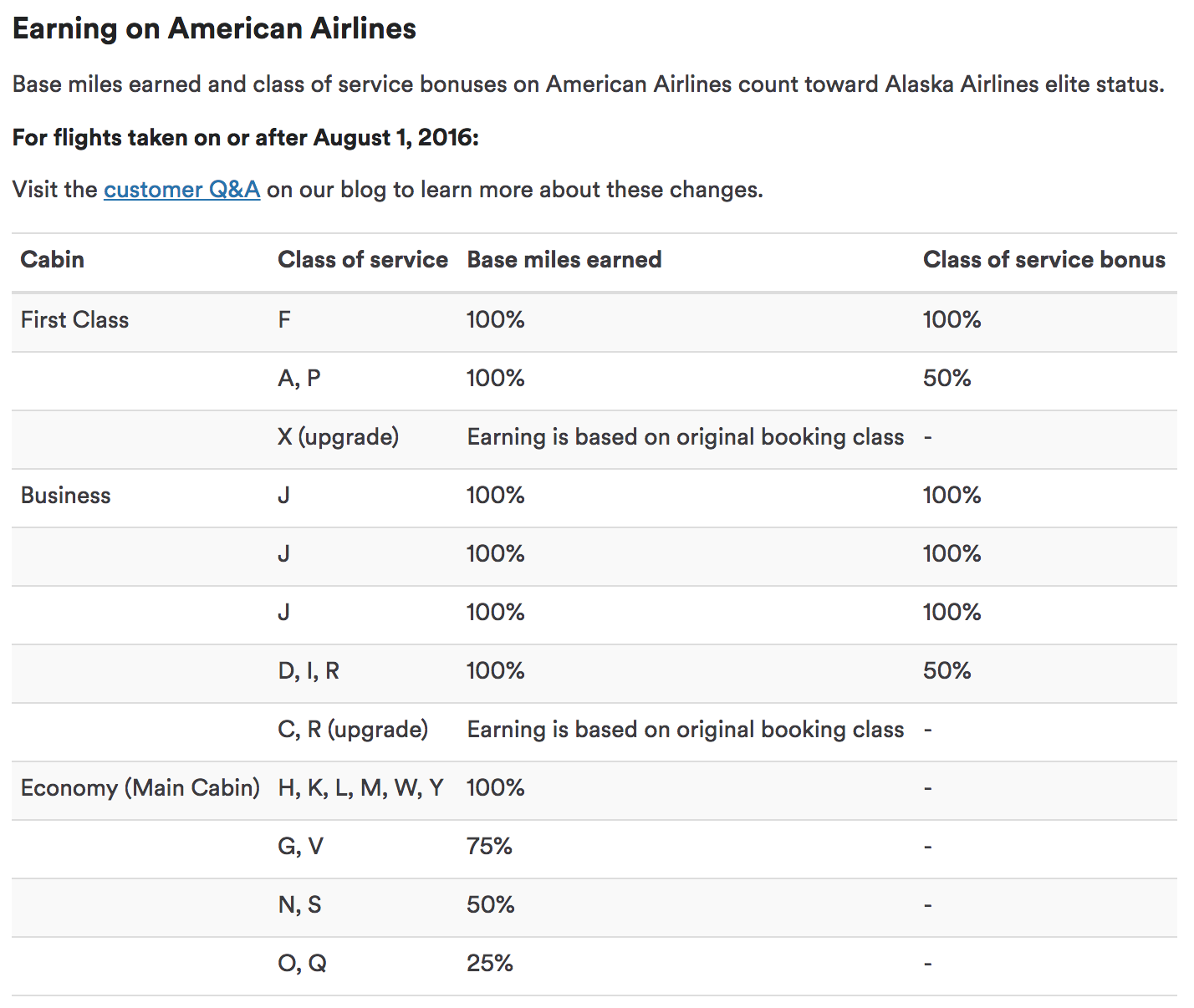This screenshot has height=1008, width=1194.
Task: Click the 75% base miles value
Action: coord(489,847)
